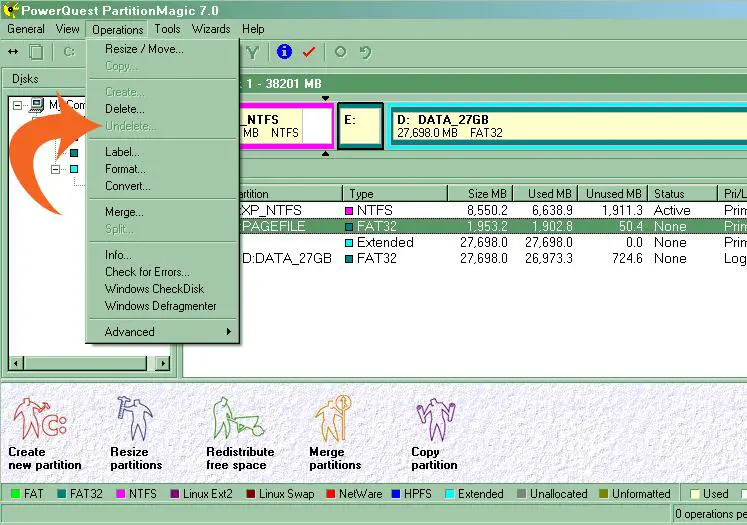Click the magenta NTFS swatch in XP_NTFS row

(349, 211)
